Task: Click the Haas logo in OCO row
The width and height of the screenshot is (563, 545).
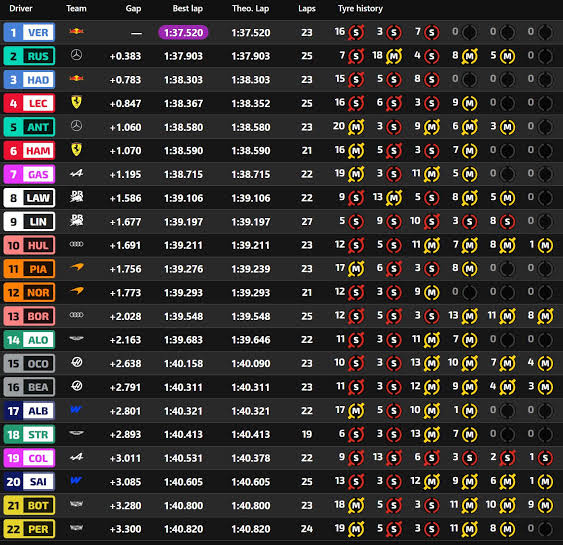Action: point(76,362)
